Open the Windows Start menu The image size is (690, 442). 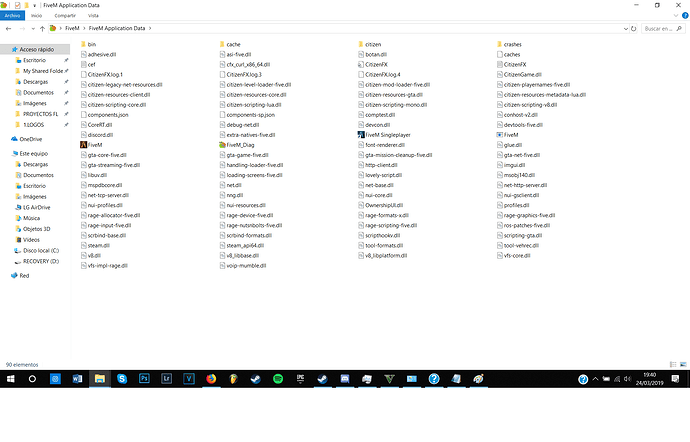point(11,379)
